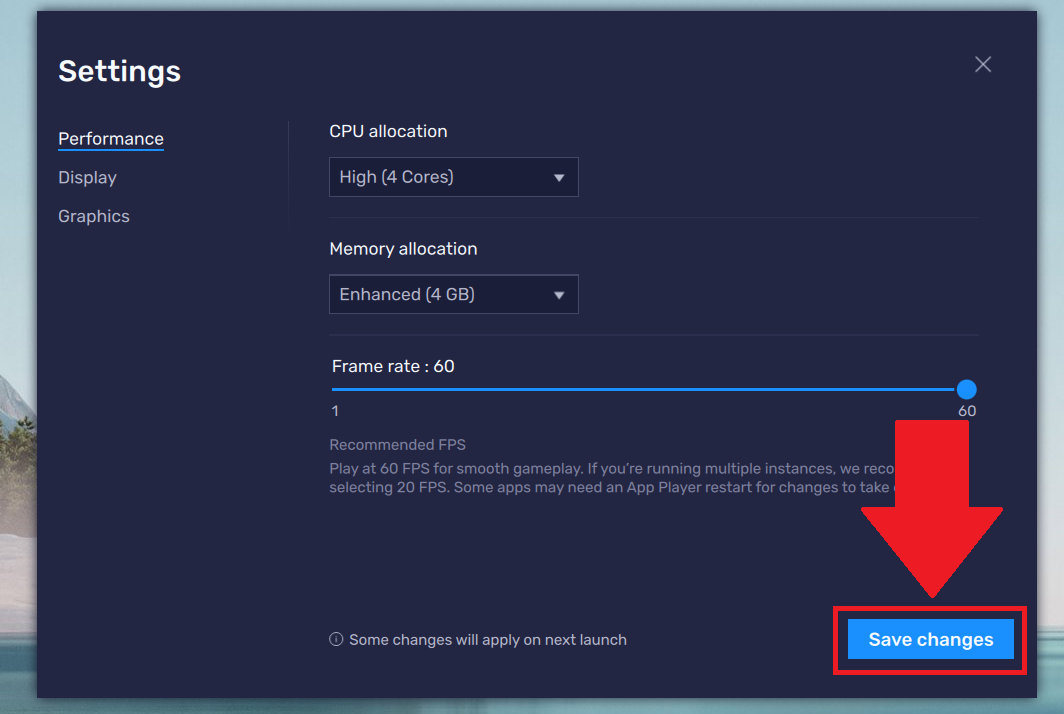Click the info icon beside launch notice
This screenshot has height=714, width=1064.
pos(335,639)
